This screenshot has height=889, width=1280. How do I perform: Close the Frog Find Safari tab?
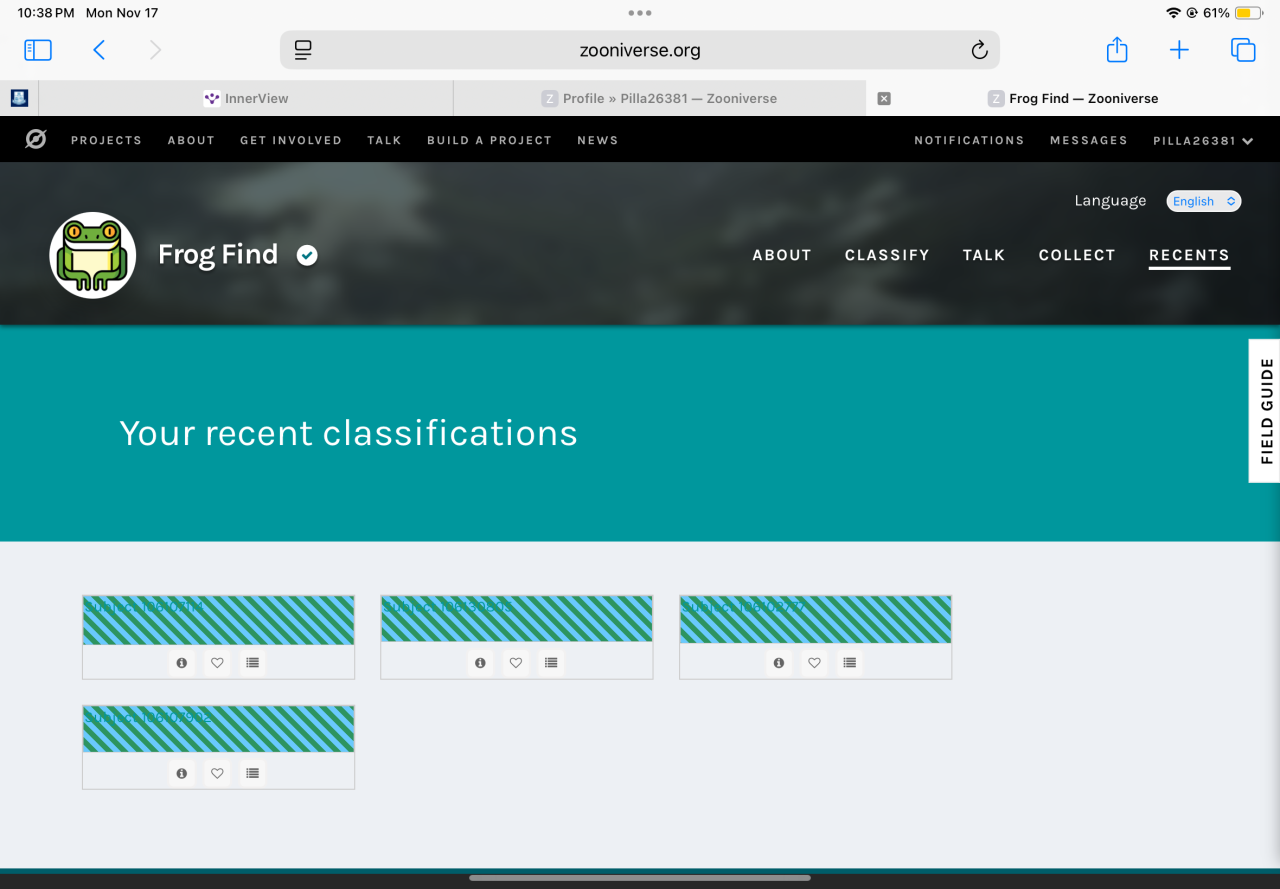click(884, 98)
